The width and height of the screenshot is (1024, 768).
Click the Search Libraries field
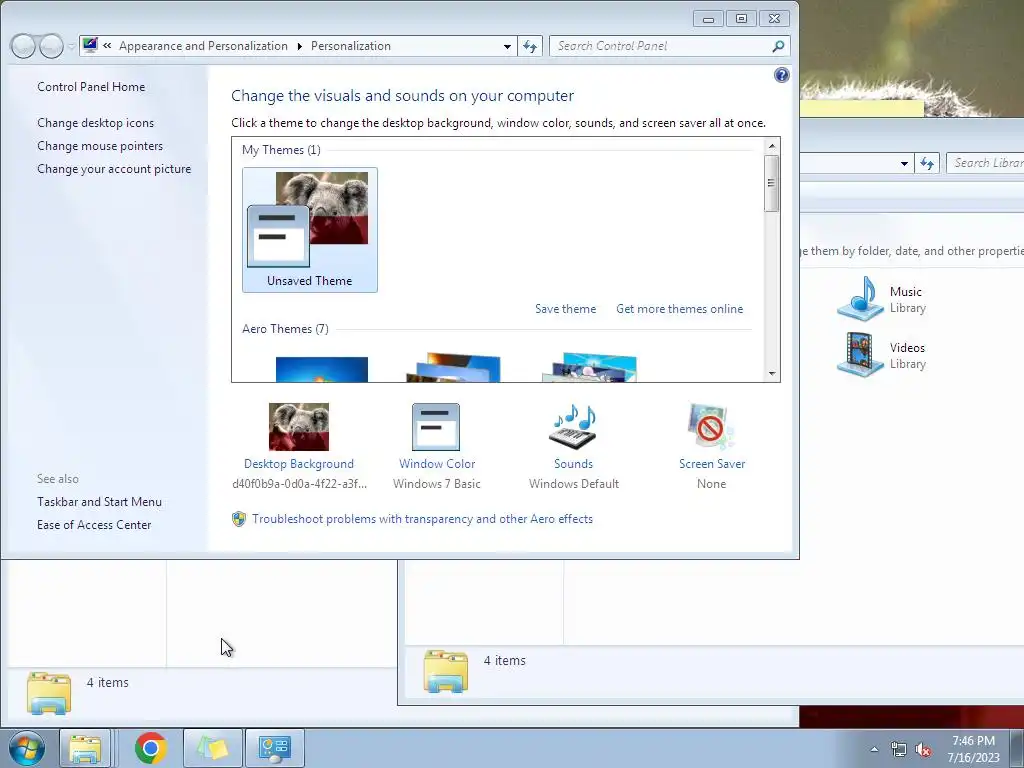[985, 163]
